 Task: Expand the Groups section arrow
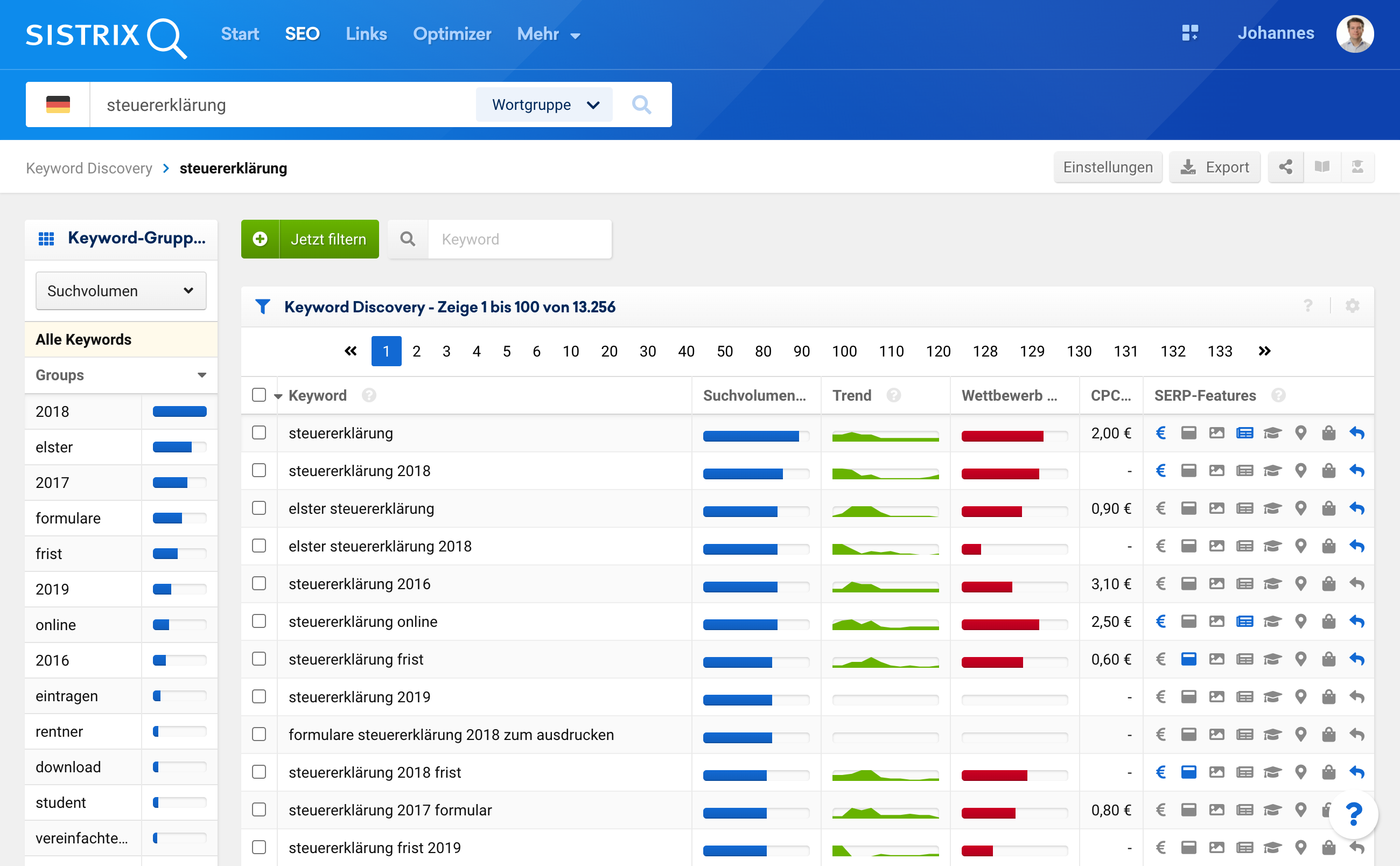(201, 375)
